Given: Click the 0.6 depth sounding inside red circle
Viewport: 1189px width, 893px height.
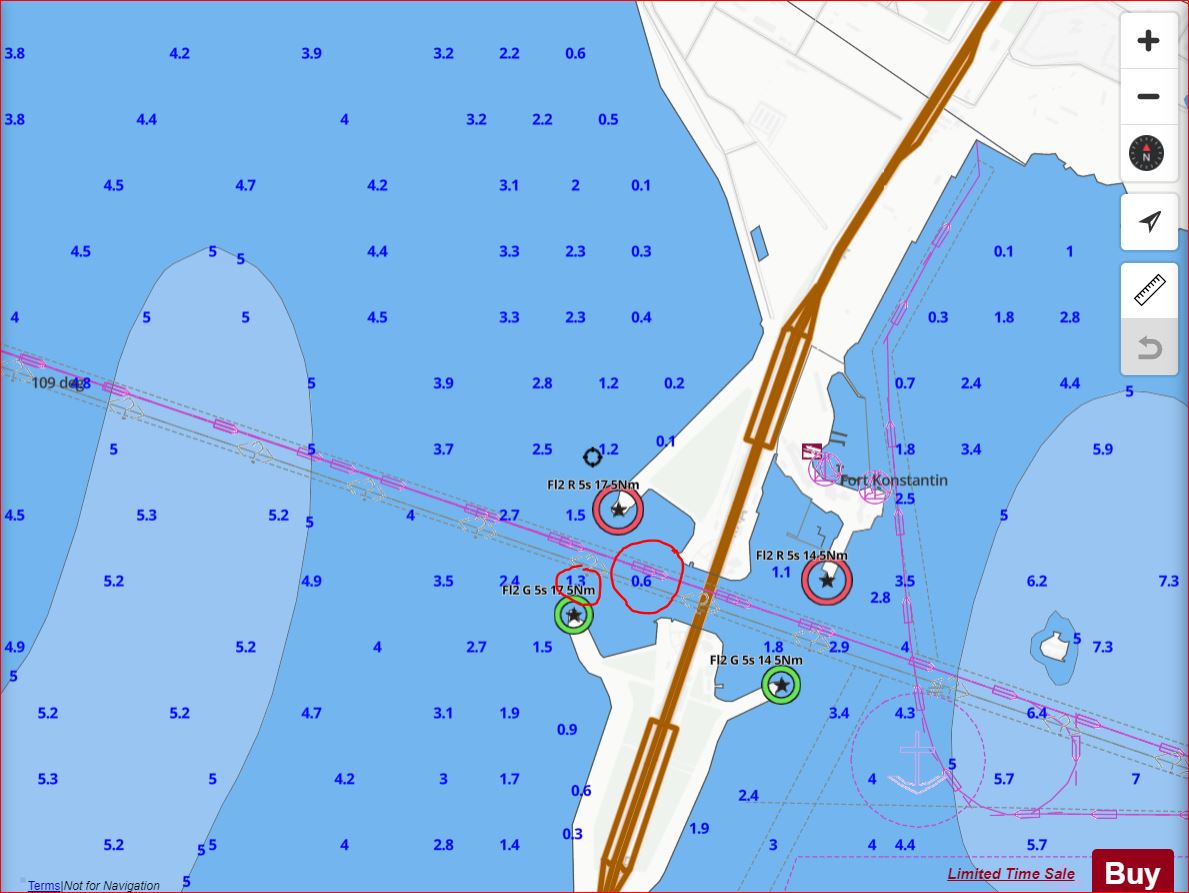Looking at the screenshot, I should [x=642, y=581].
